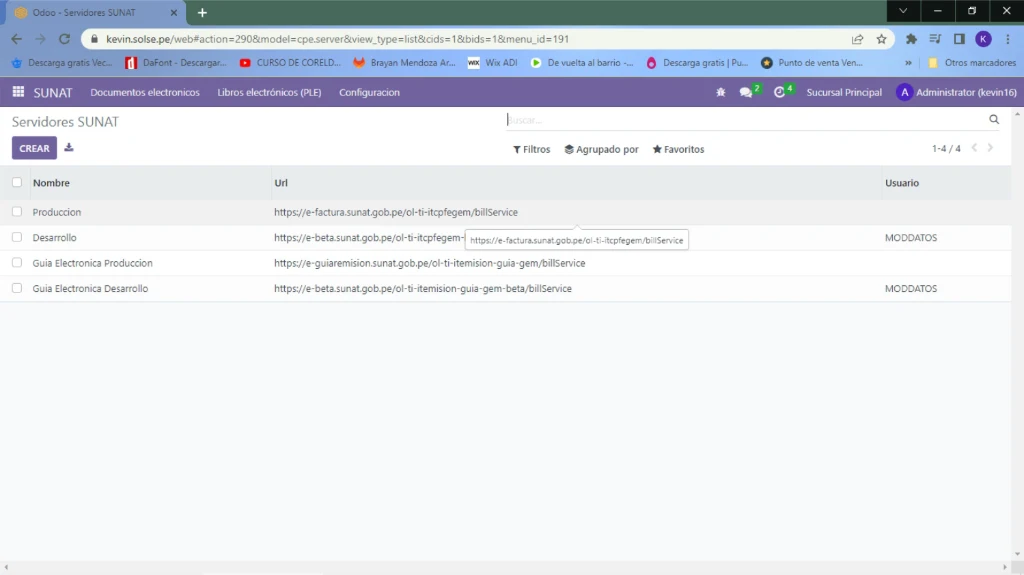Open a new browser tab
The height and width of the screenshot is (575, 1024).
pyautogui.click(x=202, y=12)
